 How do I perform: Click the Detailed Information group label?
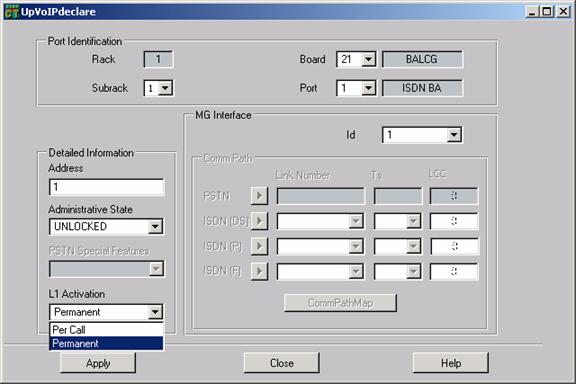[x=91, y=152]
